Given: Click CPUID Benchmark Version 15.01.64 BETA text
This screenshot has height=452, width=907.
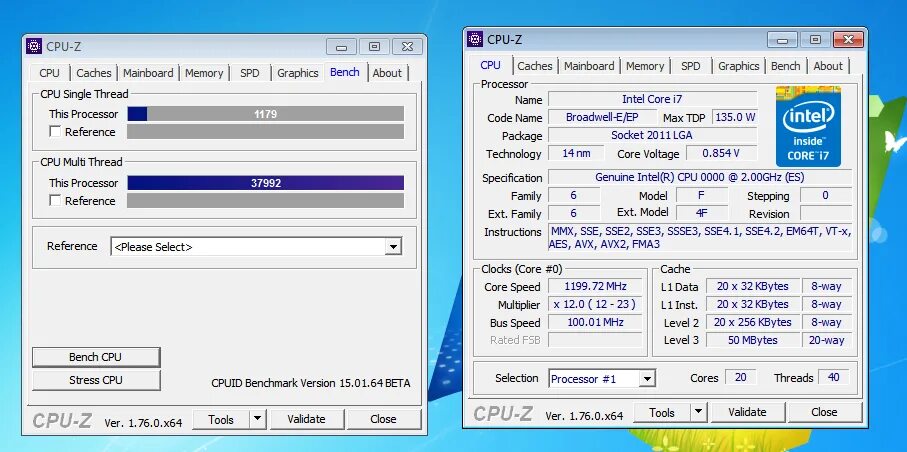Looking at the screenshot, I should click(311, 383).
